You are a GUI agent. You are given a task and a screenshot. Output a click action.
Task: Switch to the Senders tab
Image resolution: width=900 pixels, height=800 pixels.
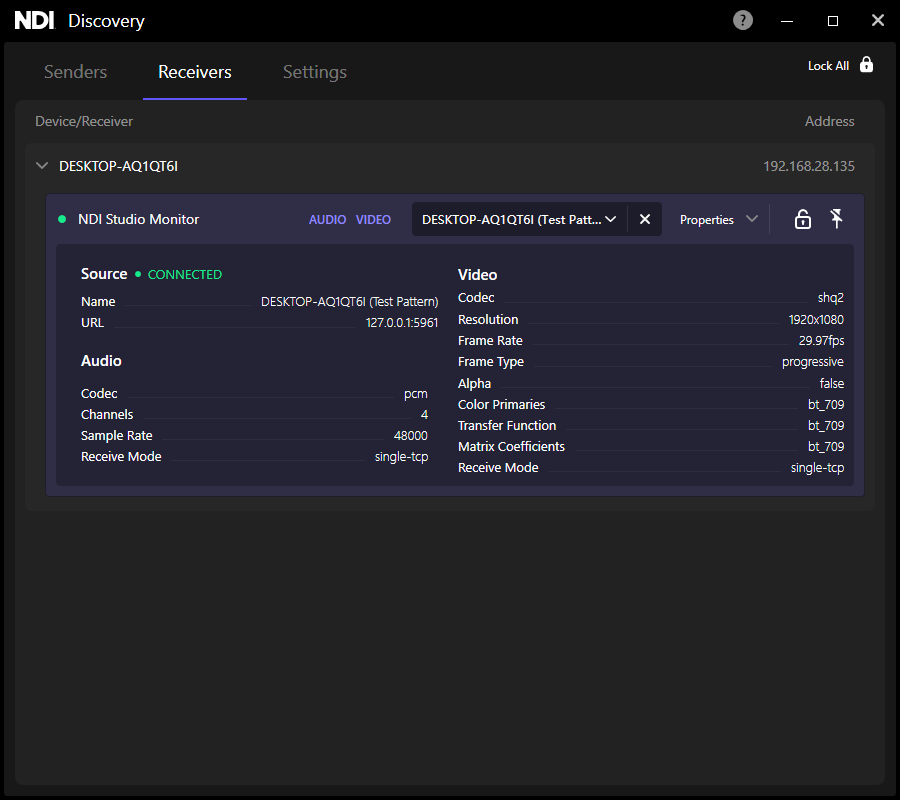75,72
